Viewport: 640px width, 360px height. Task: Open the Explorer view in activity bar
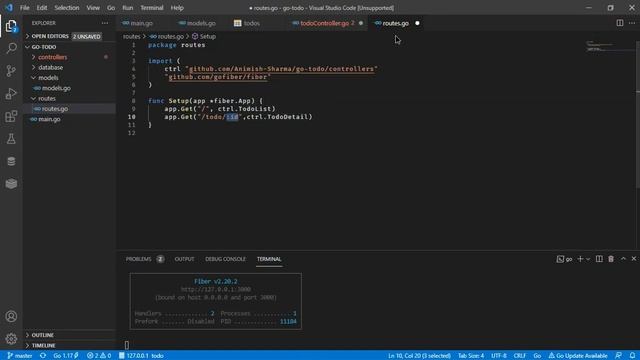click(11, 26)
